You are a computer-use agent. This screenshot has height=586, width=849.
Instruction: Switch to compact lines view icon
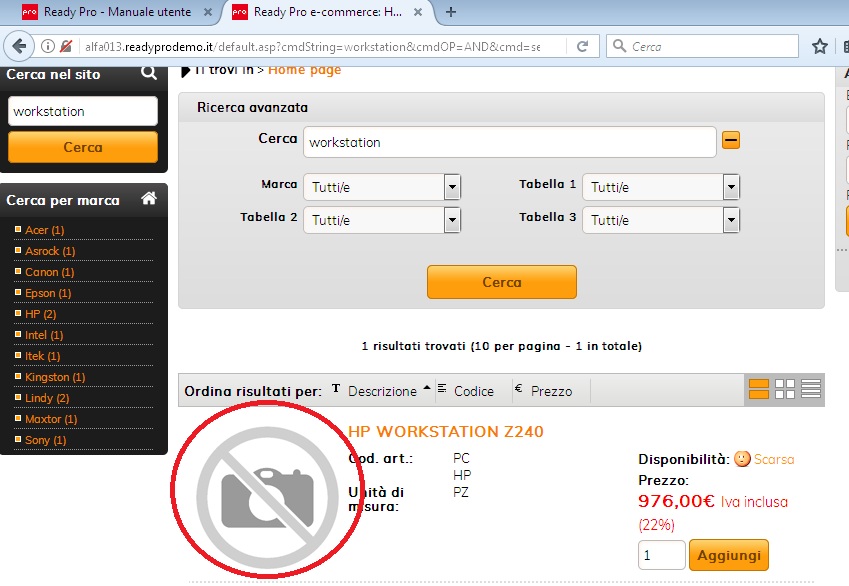(811, 389)
